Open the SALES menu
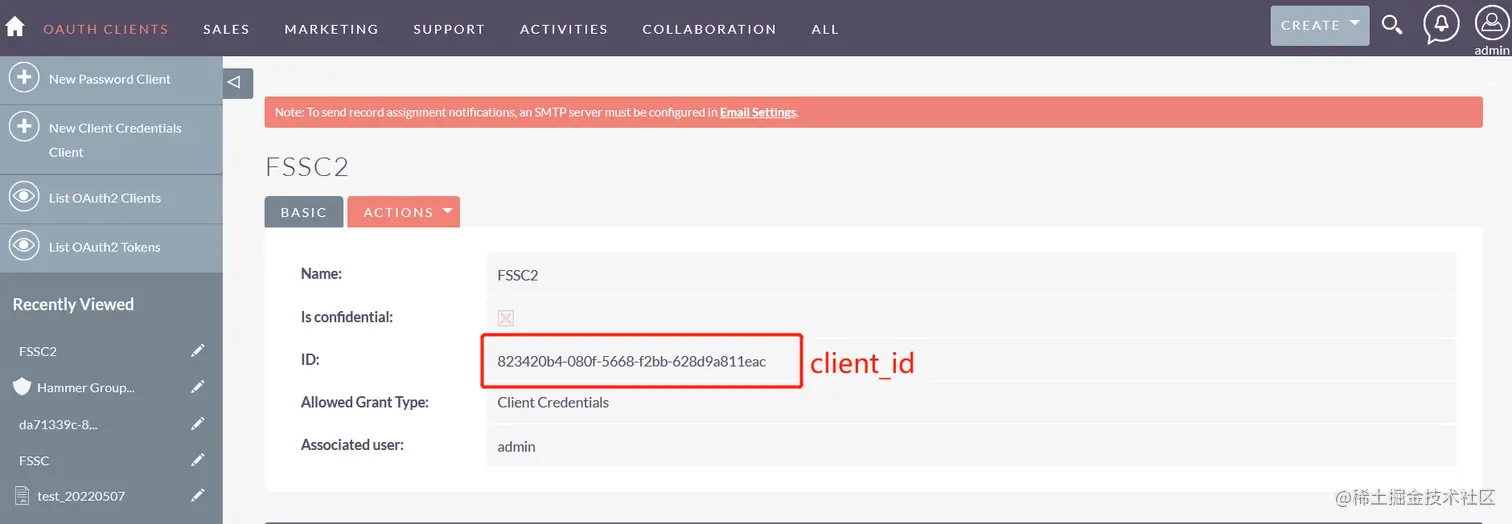The image size is (1512, 524). (x=226, y=29)
